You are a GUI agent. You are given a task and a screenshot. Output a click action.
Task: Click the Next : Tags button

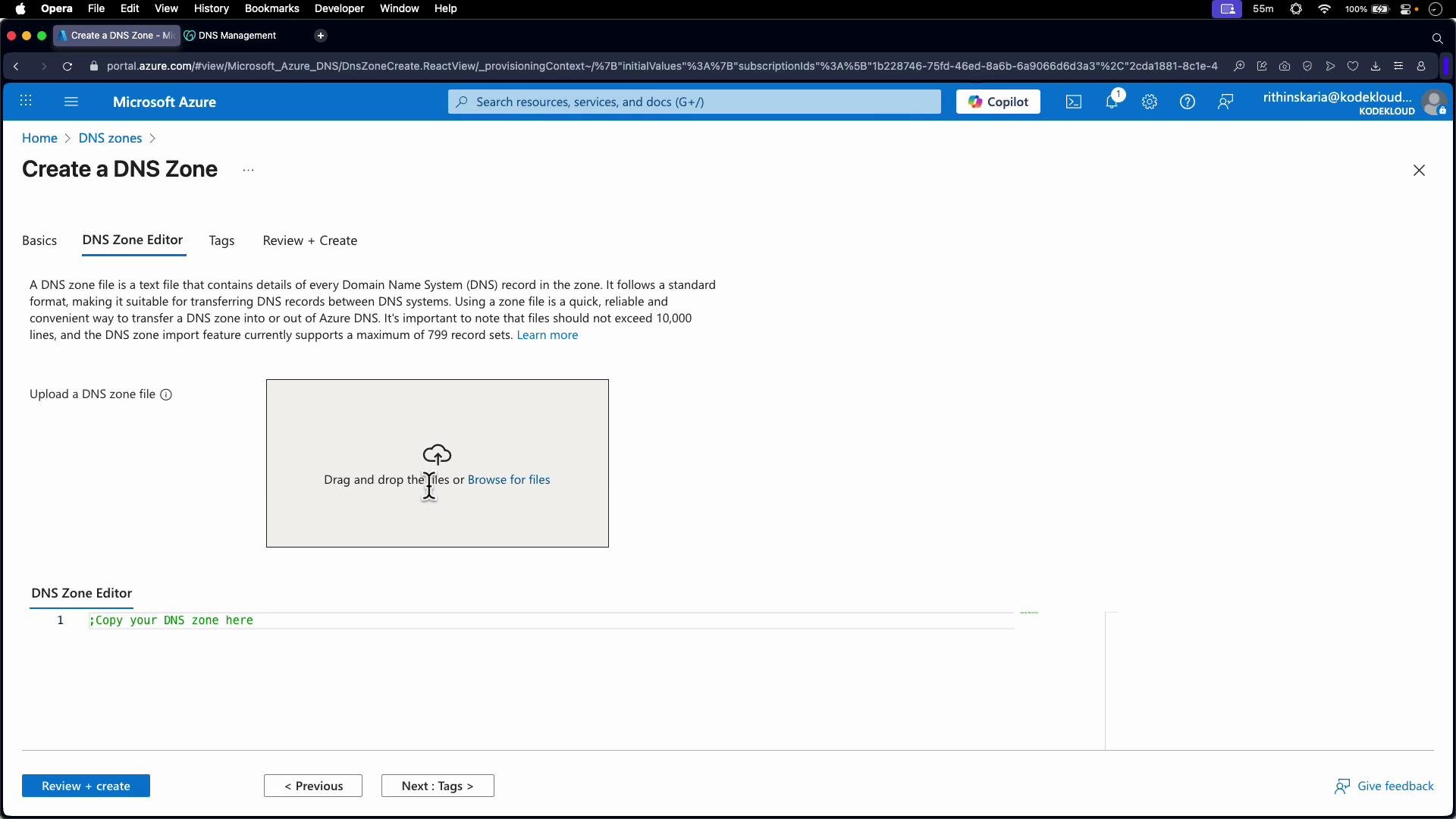438,786
